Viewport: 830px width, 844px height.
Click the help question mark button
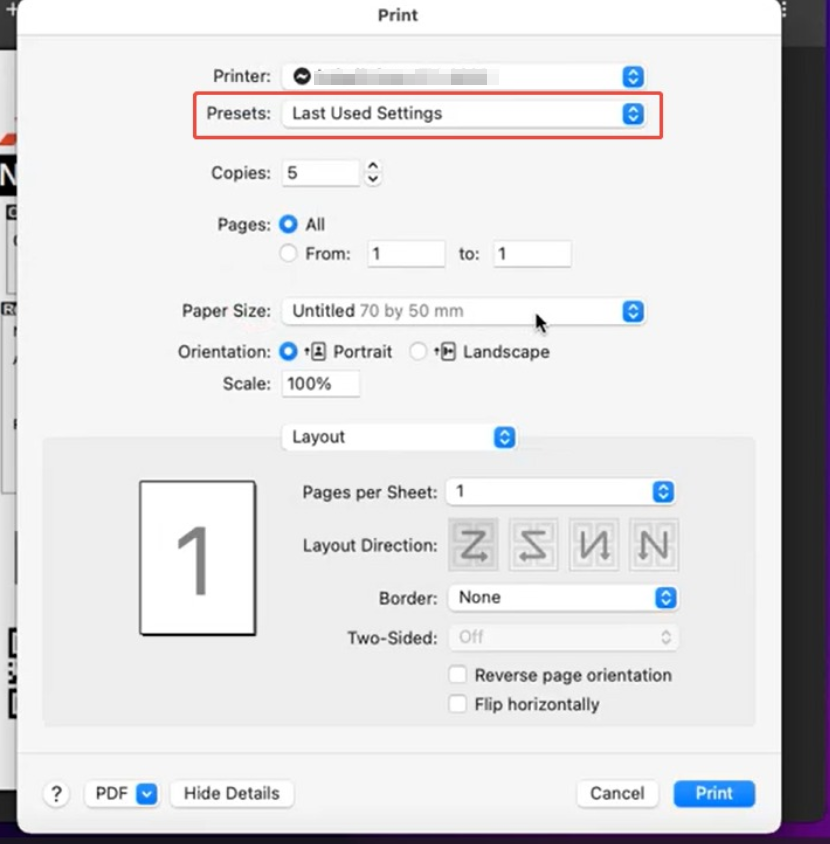[x=56, y=794]
